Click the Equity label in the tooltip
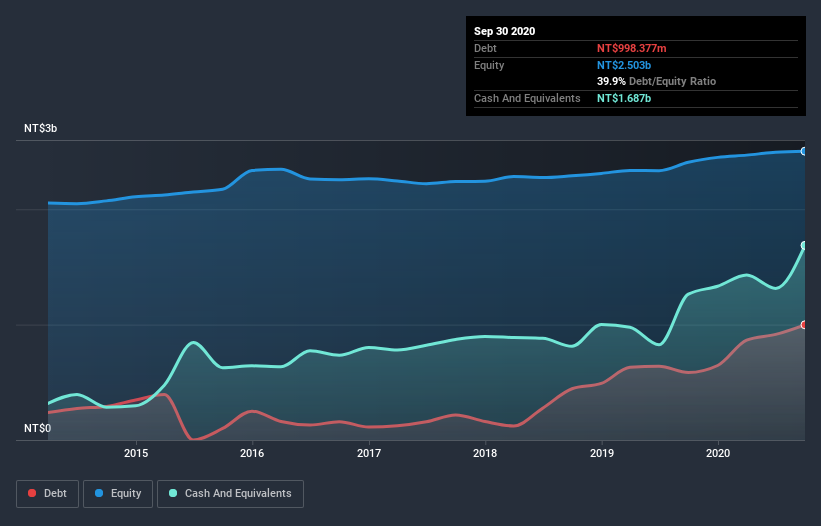 (489, 65)
